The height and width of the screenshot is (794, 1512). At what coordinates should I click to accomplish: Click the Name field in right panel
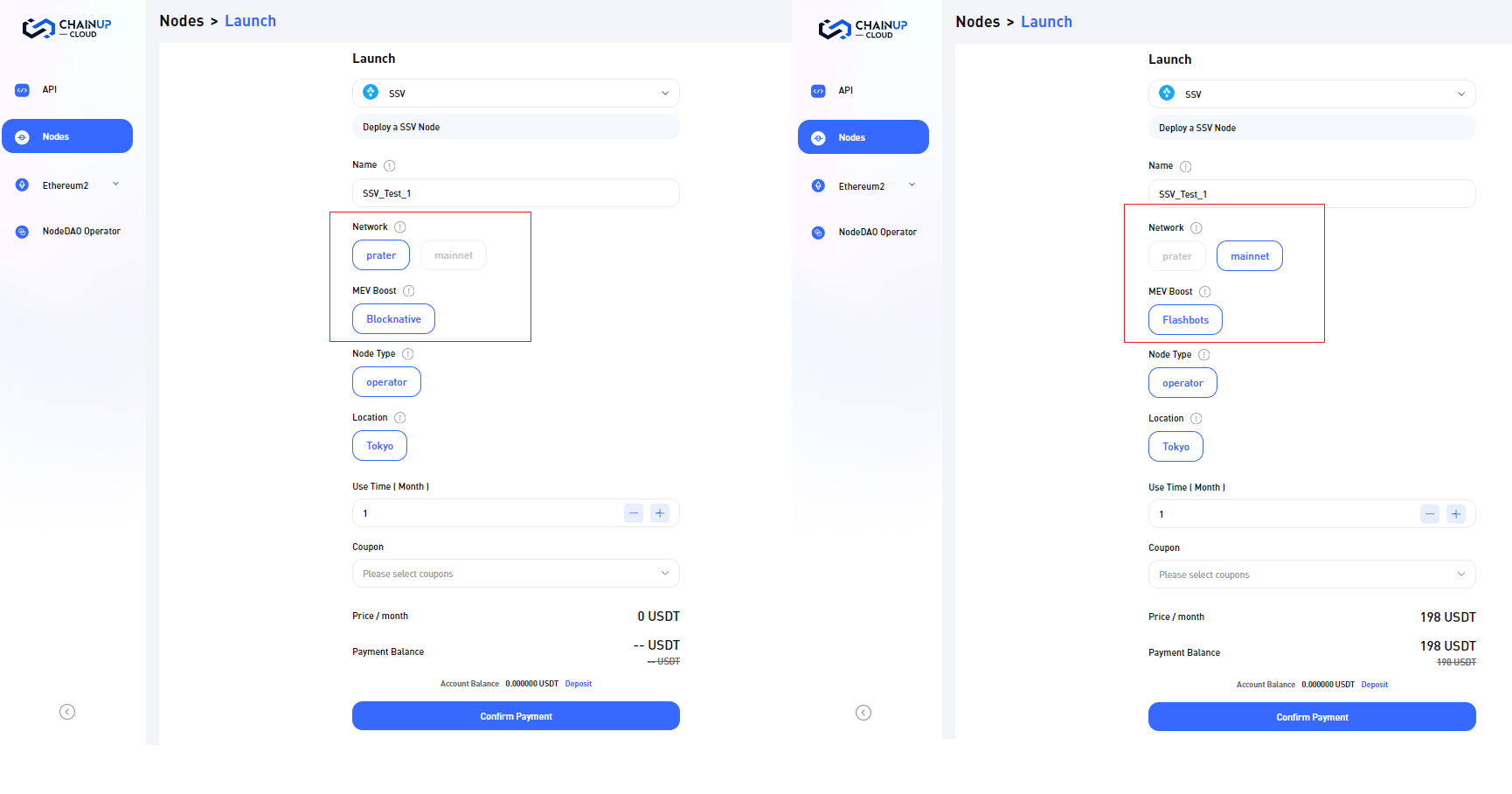(x=1312, y=194)
